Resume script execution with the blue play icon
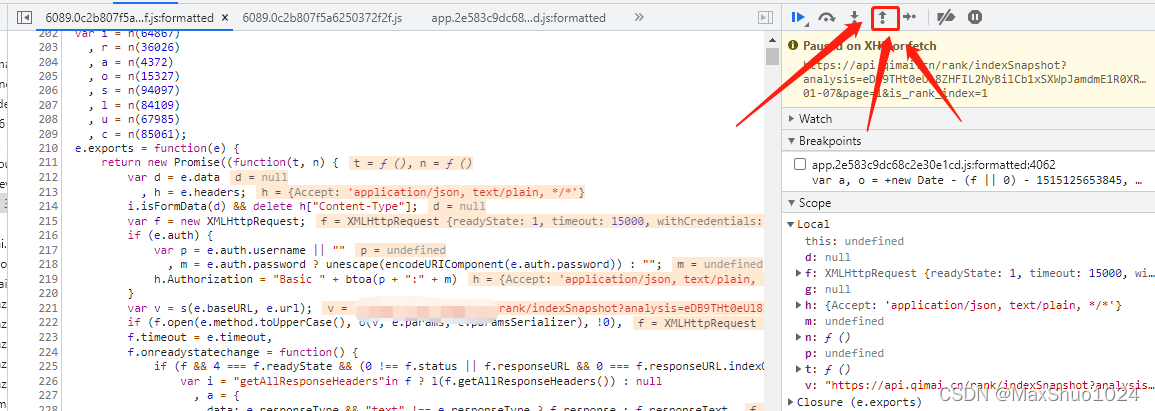 pos(798,16)
